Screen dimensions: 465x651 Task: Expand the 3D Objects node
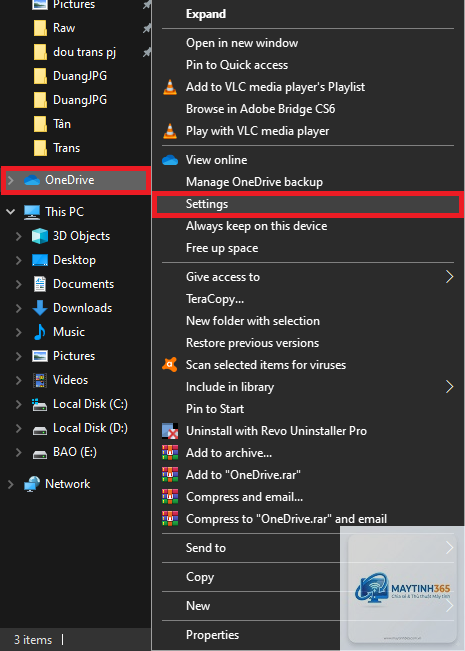(19, 236)
